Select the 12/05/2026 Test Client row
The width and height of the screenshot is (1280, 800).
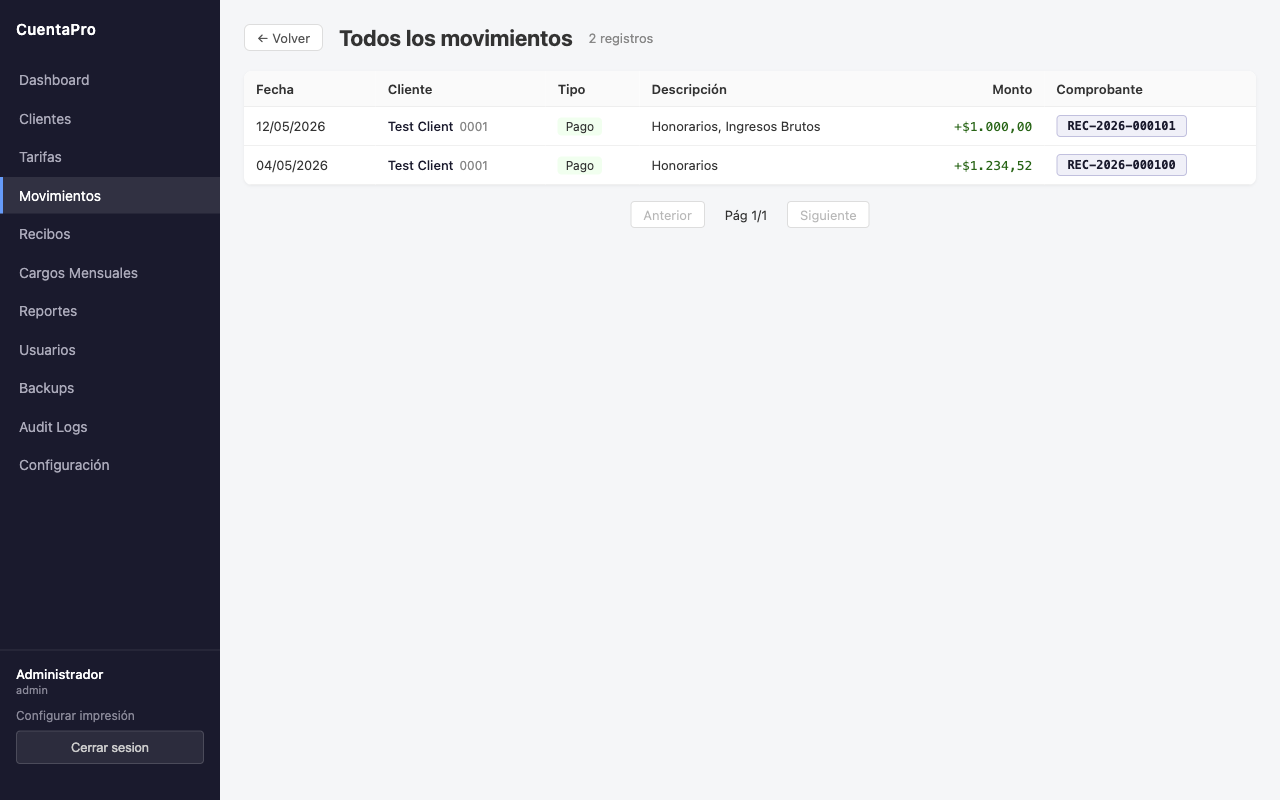point(750,126)
